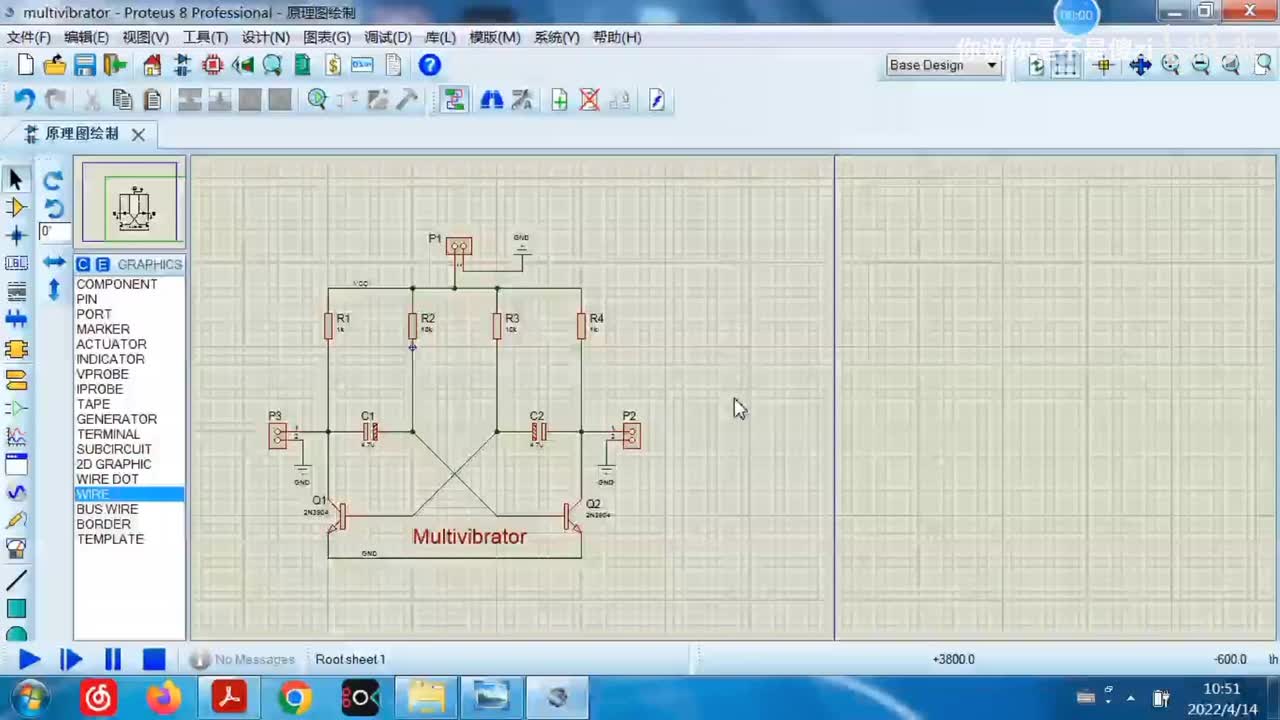Viewport: 1280px width, 720px height.
Task: Create a new project file
Action: click(x=26, y=65)
